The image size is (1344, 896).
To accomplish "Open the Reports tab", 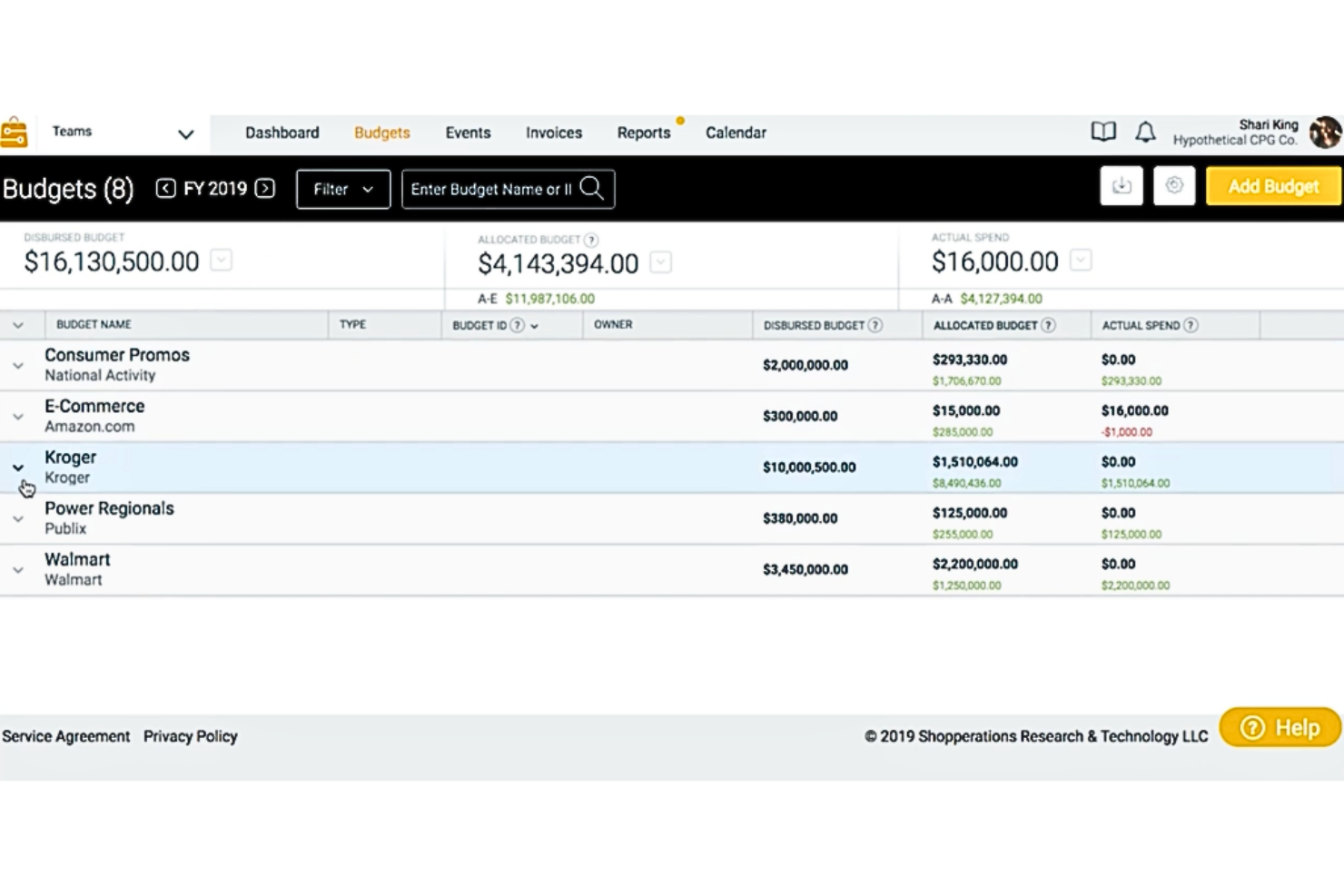I will coord(644,133).
